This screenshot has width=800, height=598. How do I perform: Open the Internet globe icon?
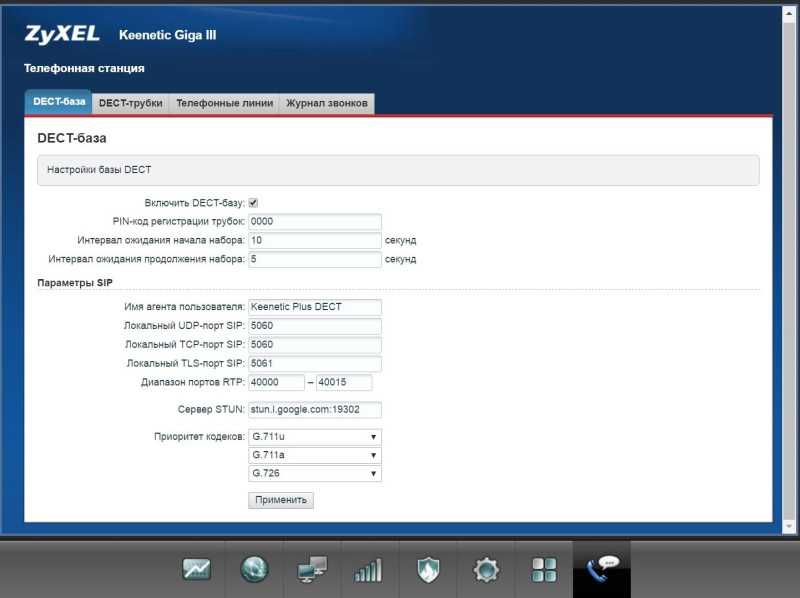(254, 569)
